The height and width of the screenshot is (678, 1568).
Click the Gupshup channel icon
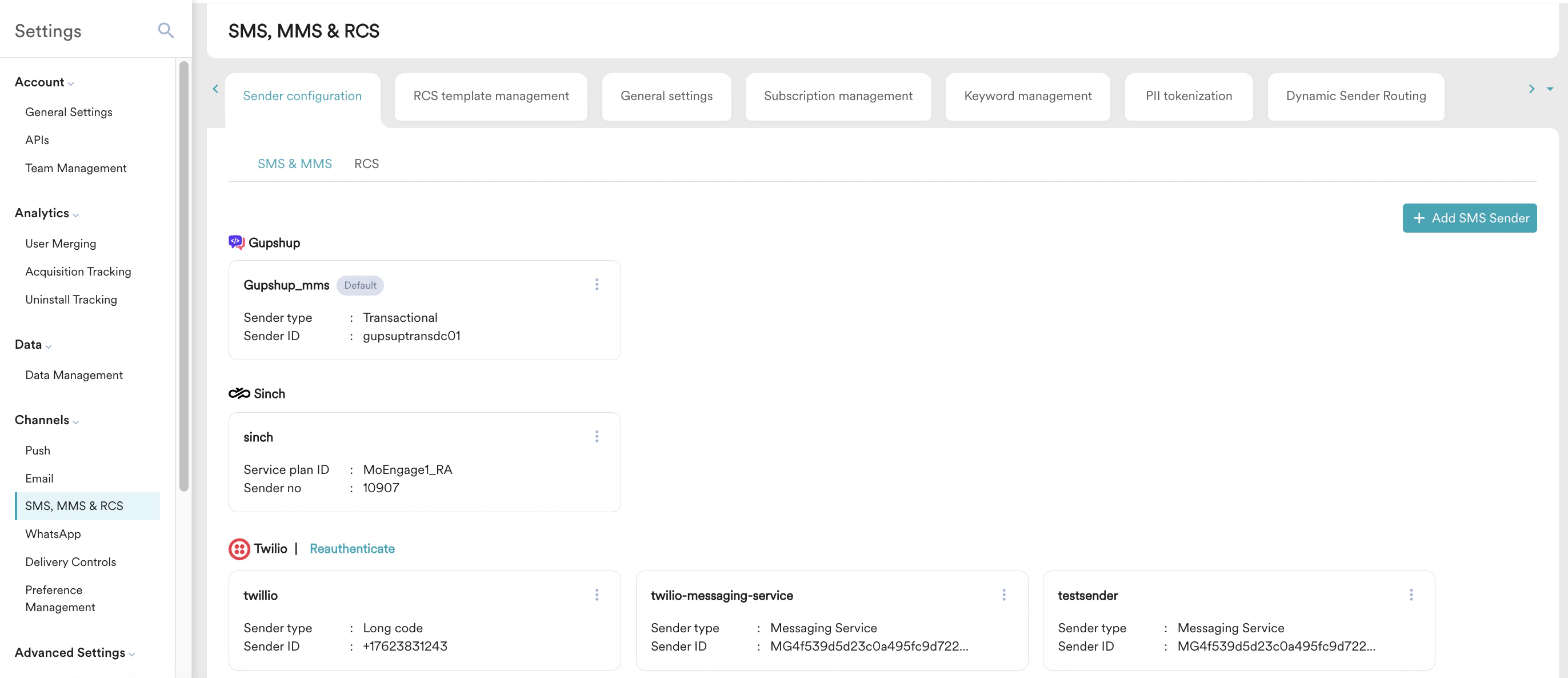[x=235, y=242]
